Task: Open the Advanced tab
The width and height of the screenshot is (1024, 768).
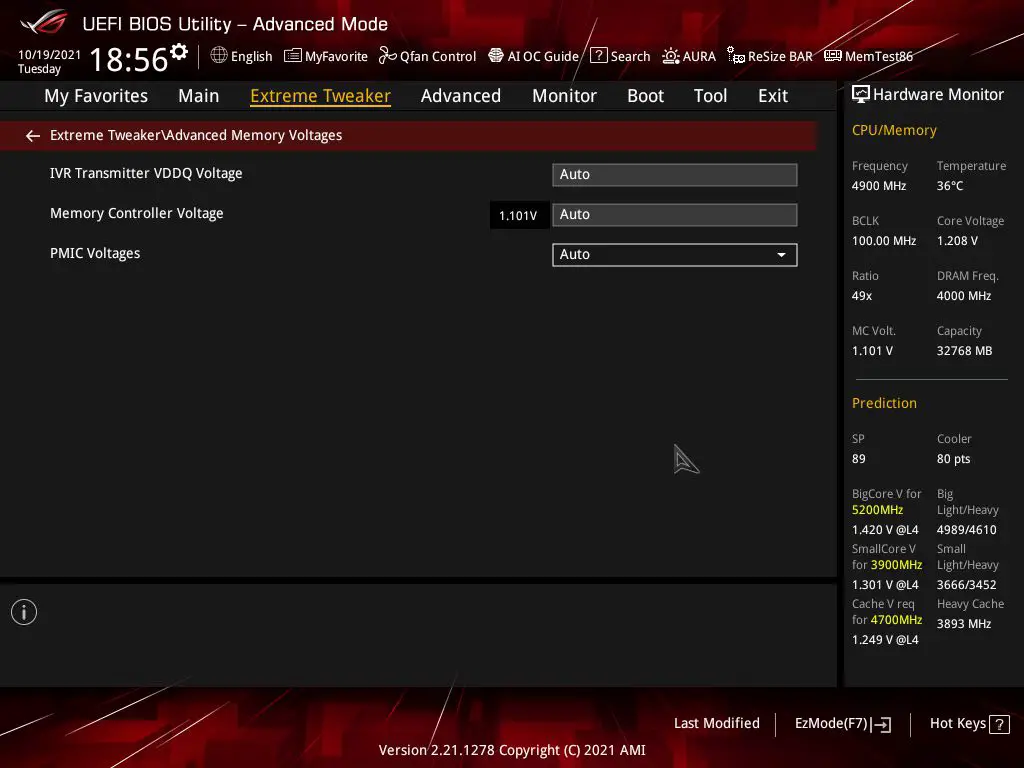Action: (461, 96)
